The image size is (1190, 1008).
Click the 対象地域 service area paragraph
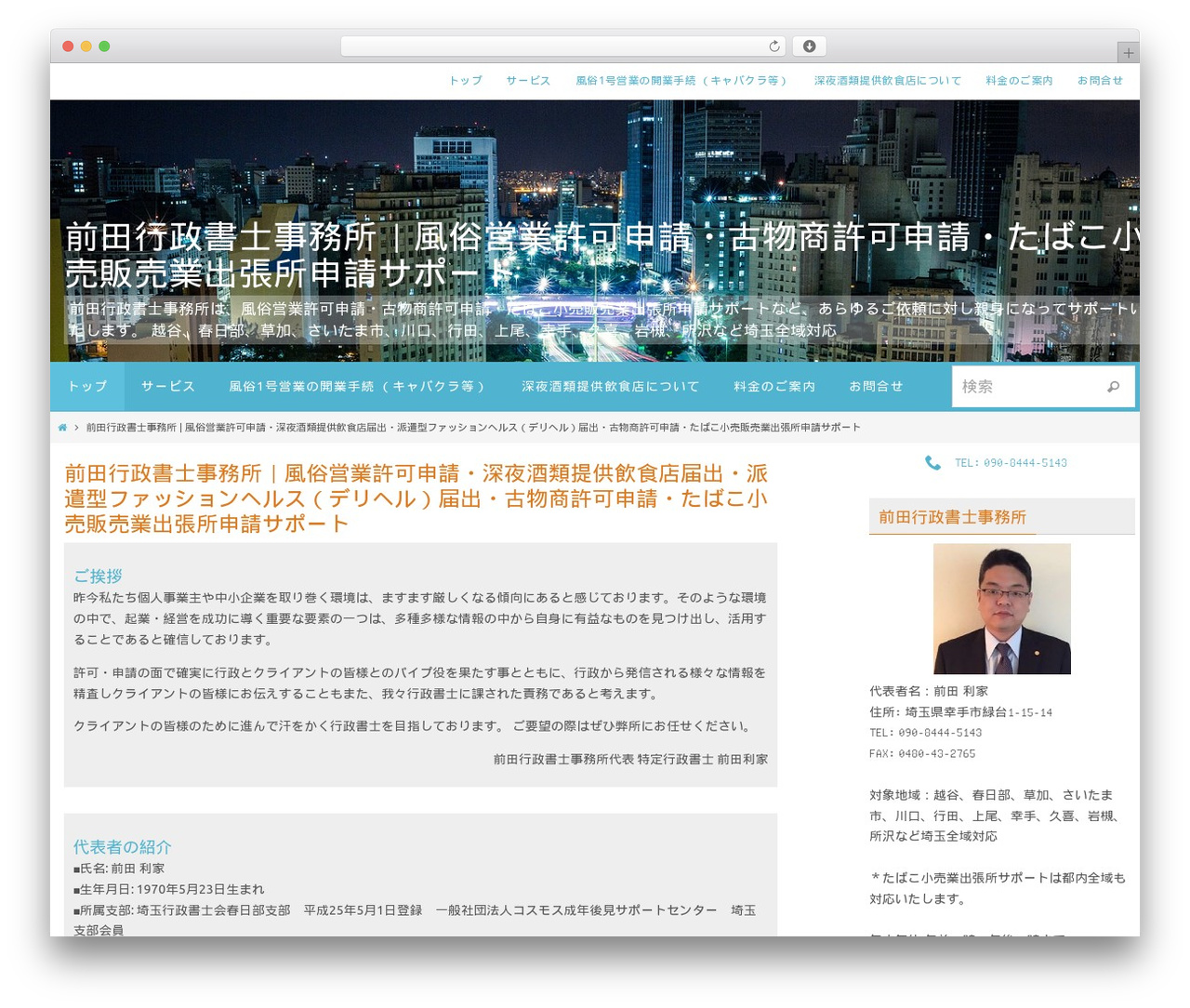[x=995, y=816]
